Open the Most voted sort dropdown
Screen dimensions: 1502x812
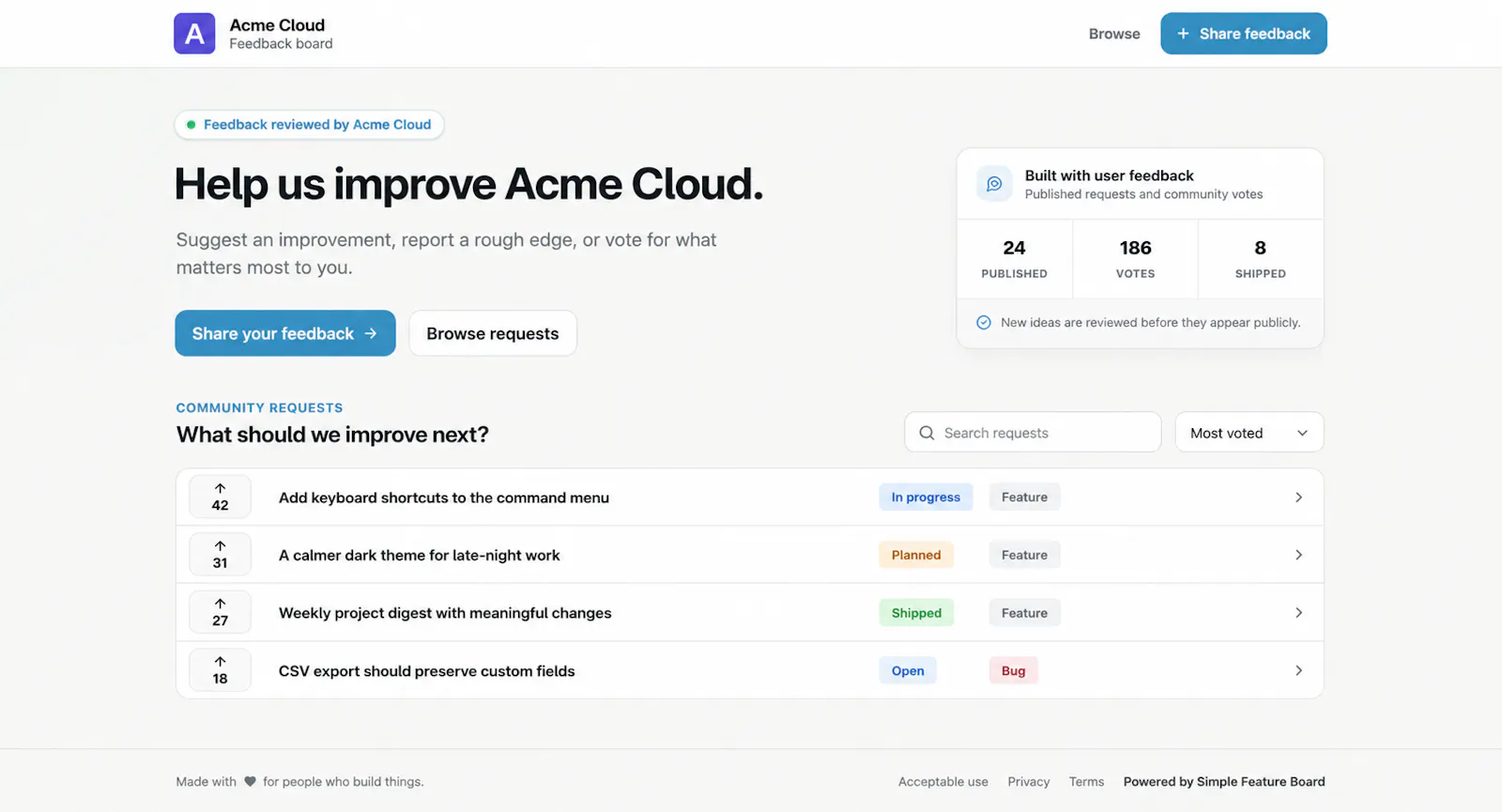(x=1249, y=433)
